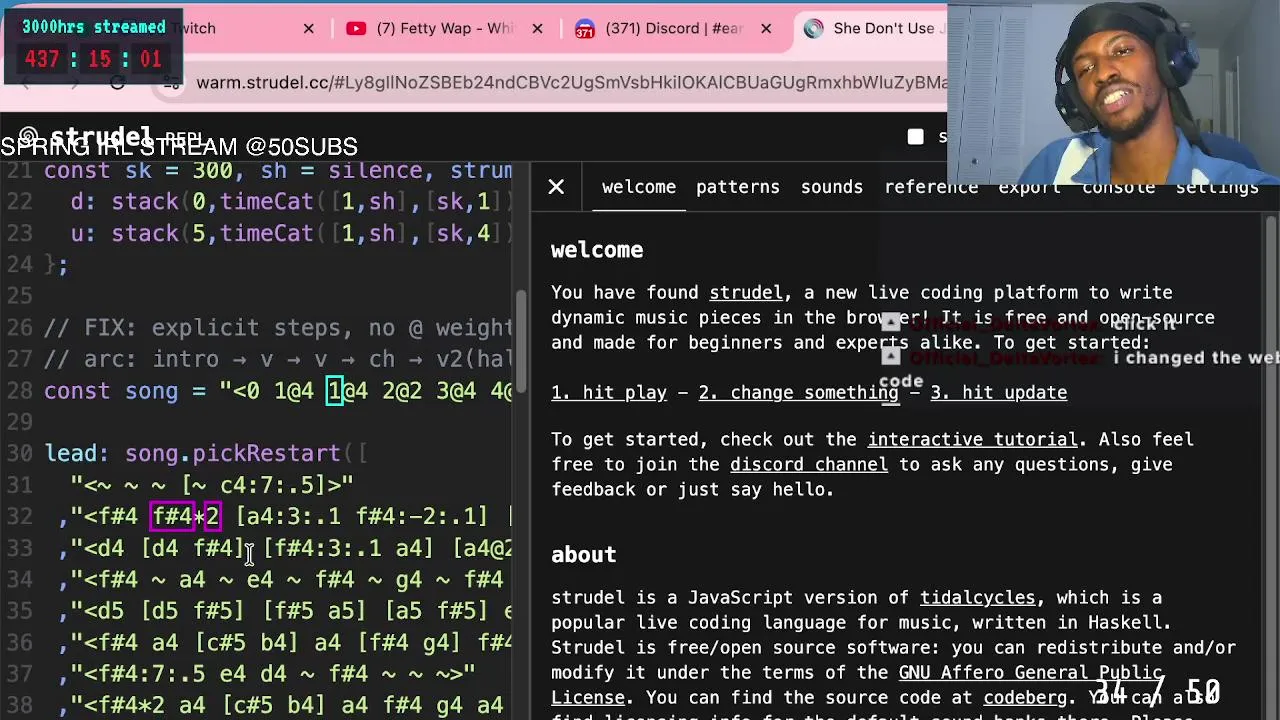Click the comment '// FIX: explicit steps'
The image size is (1280, 720).
coord(278,328)
